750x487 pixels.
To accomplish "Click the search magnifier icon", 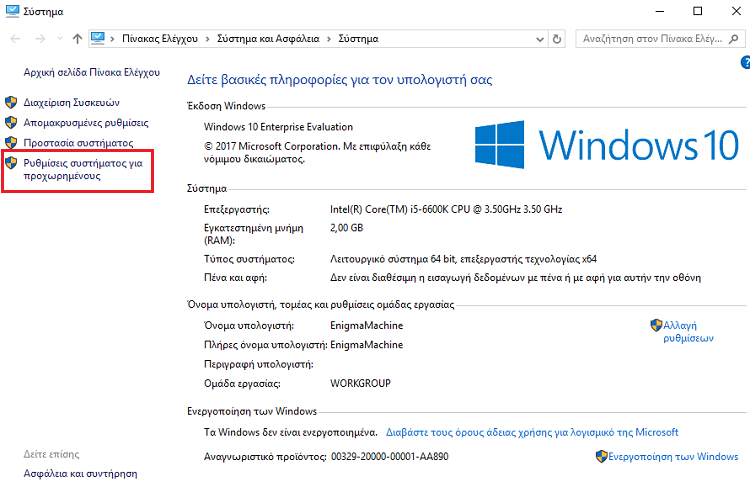I will [734, 39].
